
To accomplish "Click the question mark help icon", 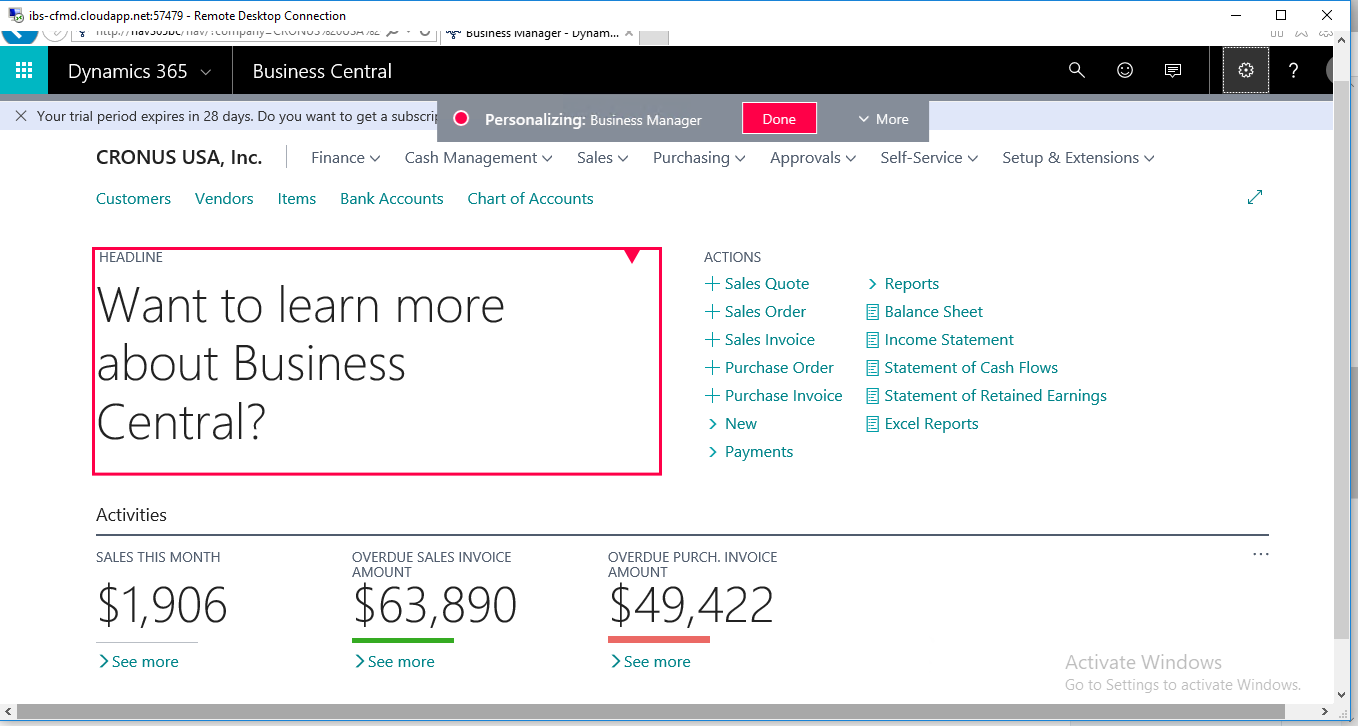I will coord(1293,71).
